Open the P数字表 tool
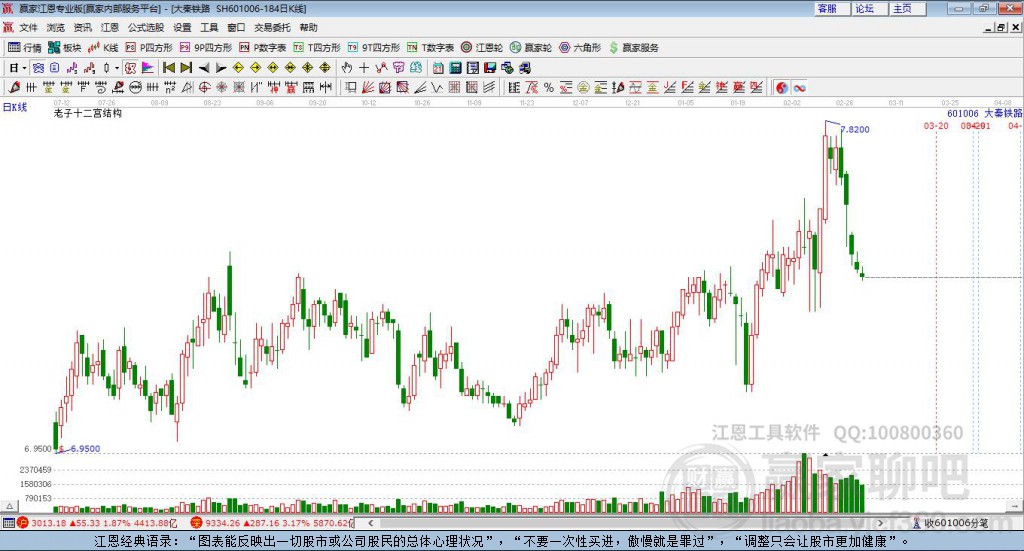1024x551 pixels. click(263, 48)
